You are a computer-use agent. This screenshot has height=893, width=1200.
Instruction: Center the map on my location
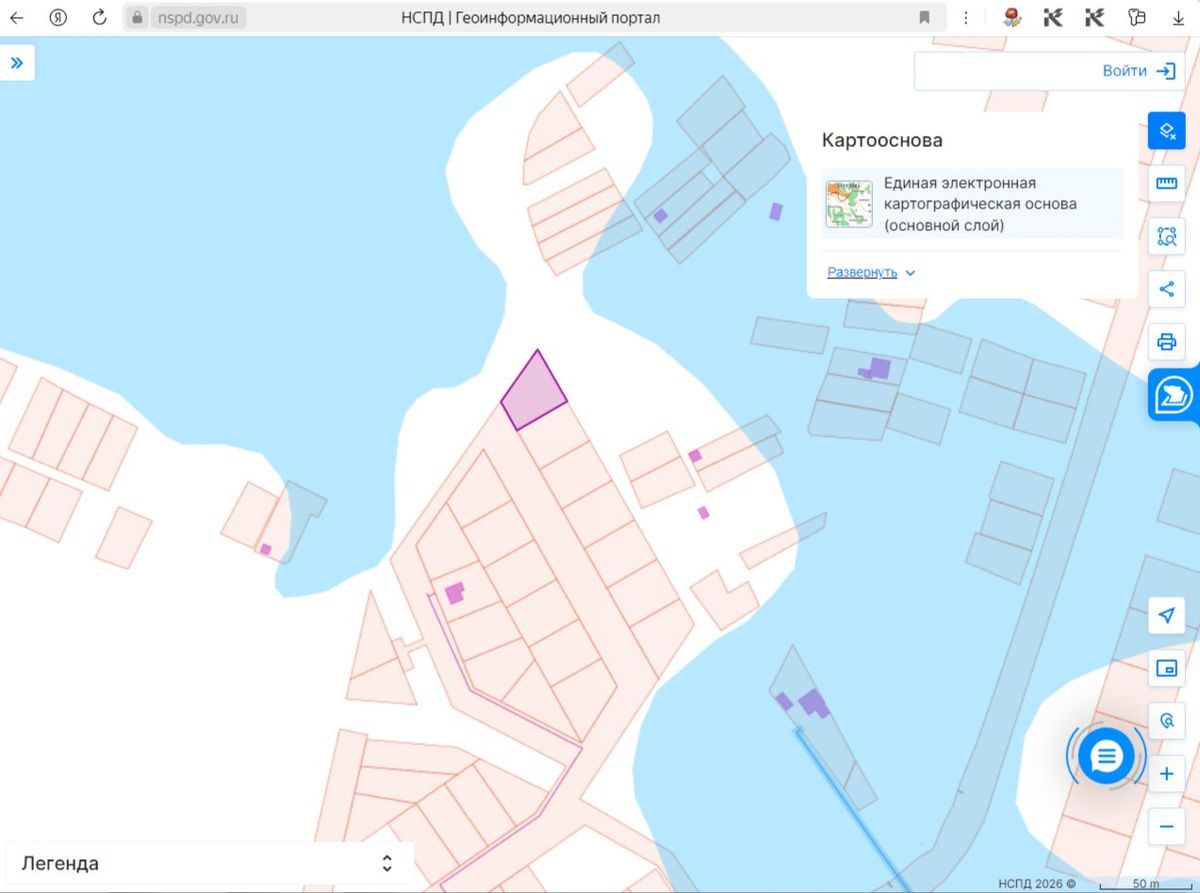pyautogui.click(x=1166, y=615)
